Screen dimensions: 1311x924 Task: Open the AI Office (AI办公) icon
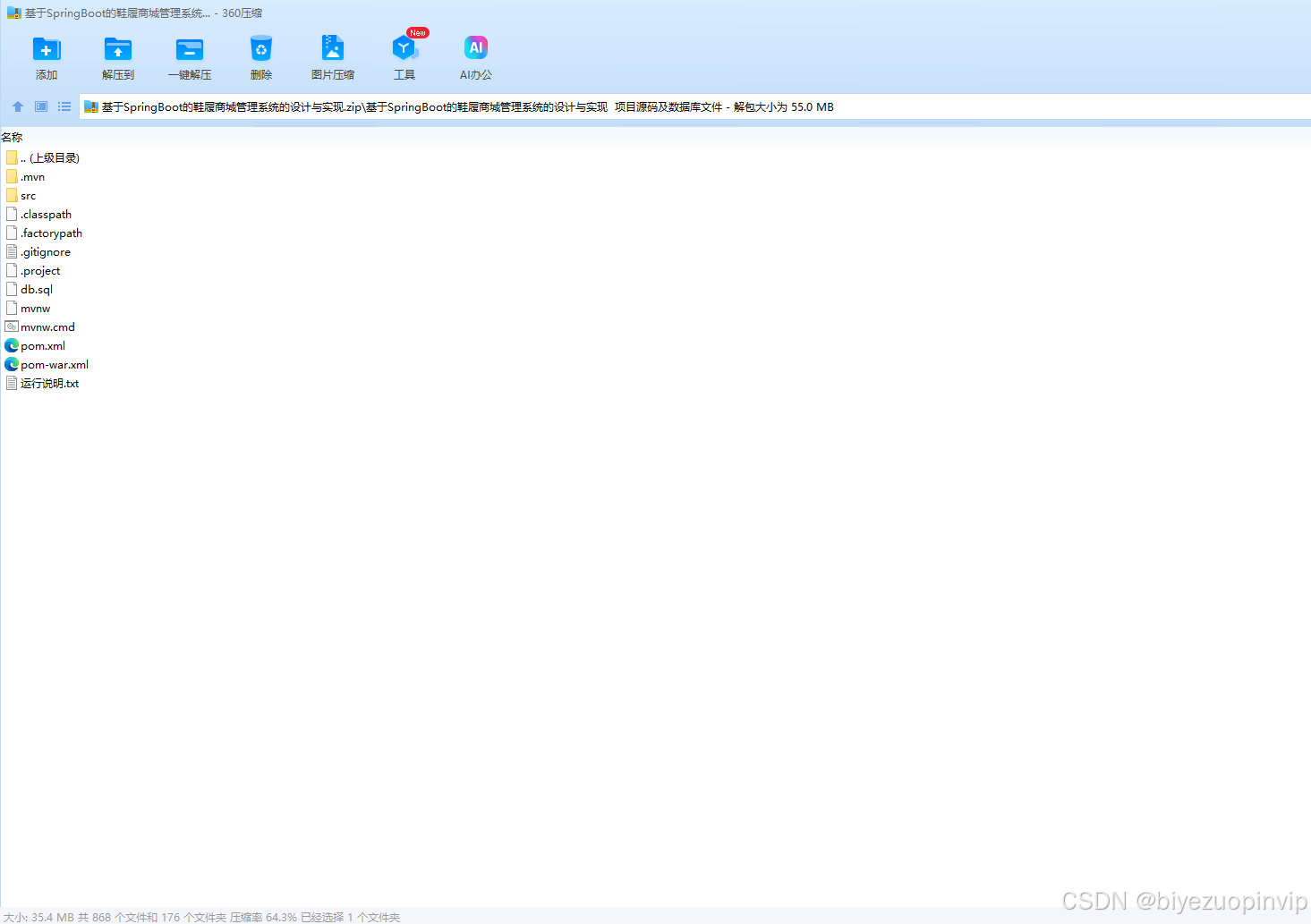coord(476,49)
